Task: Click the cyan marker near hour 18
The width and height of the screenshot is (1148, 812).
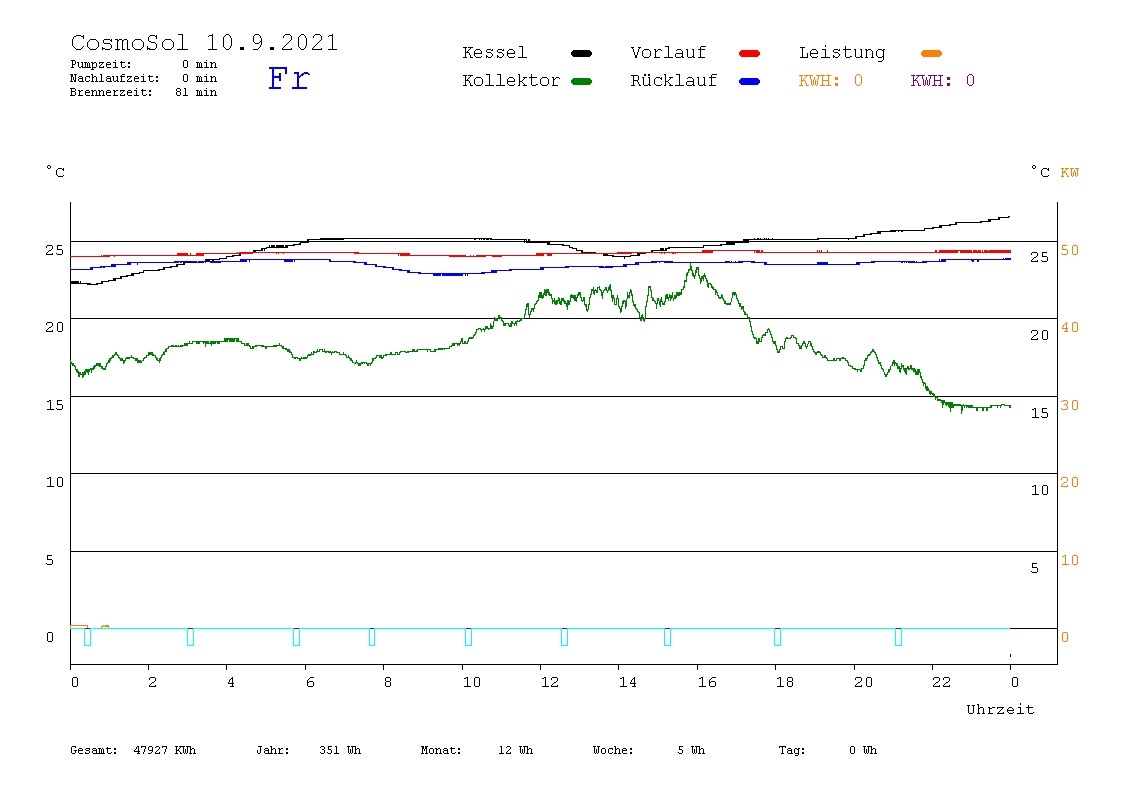Action: [x=778, y=637]
